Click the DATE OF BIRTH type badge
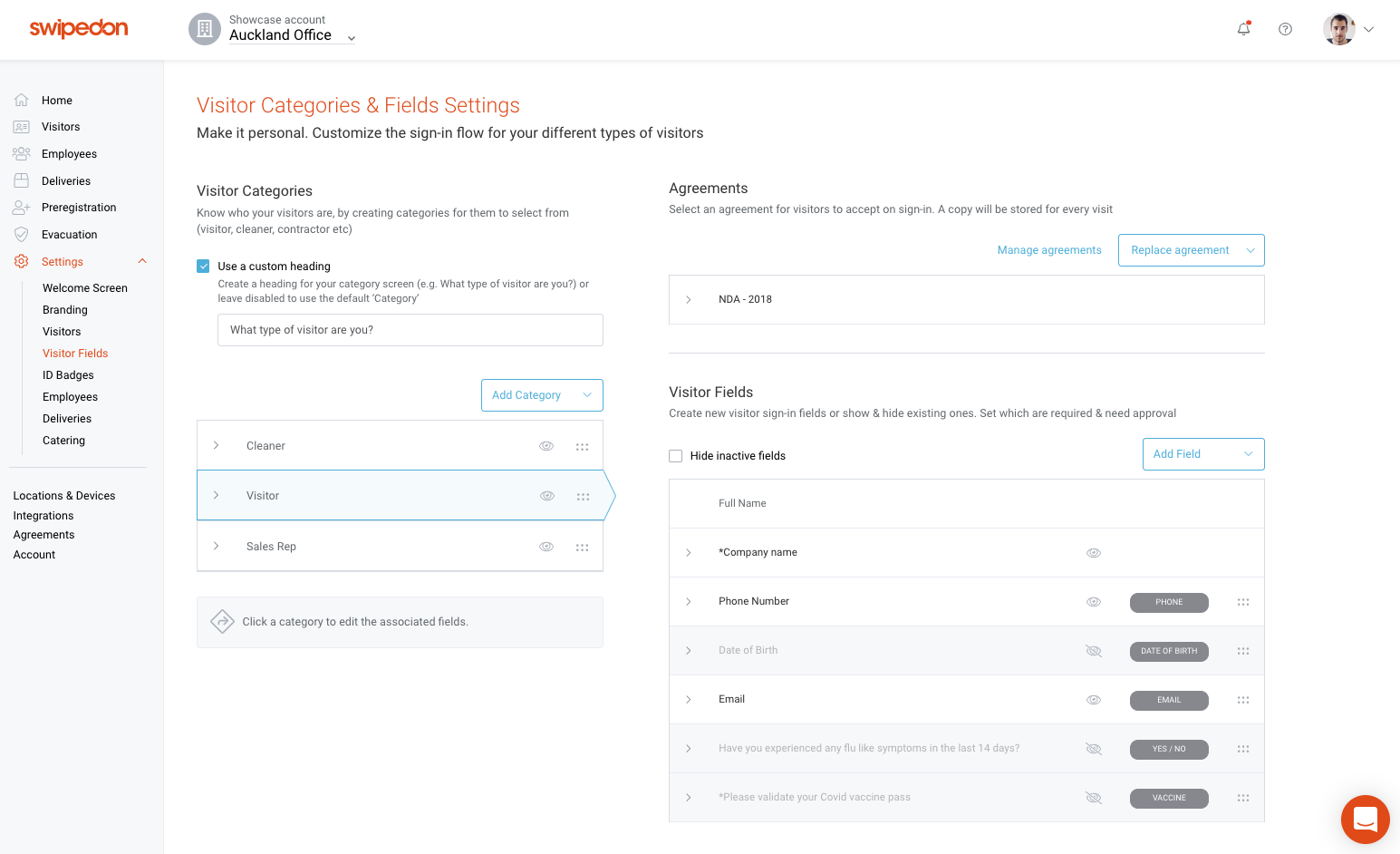This screenshot has width=1400, height=854. point(1169,651)
